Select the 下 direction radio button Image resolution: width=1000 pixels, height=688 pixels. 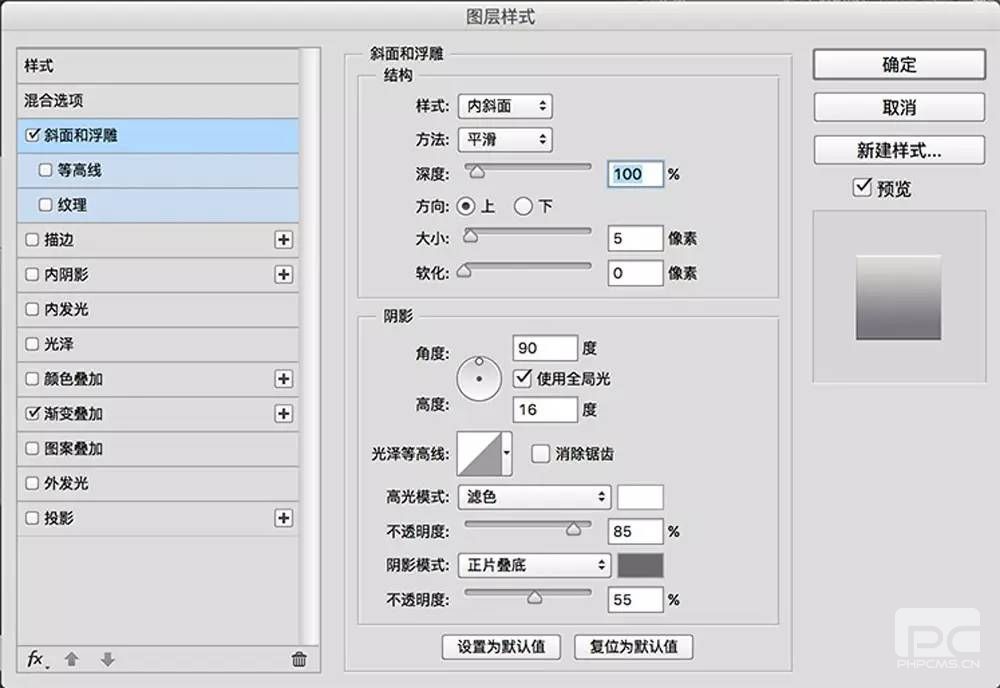point(523,206)
